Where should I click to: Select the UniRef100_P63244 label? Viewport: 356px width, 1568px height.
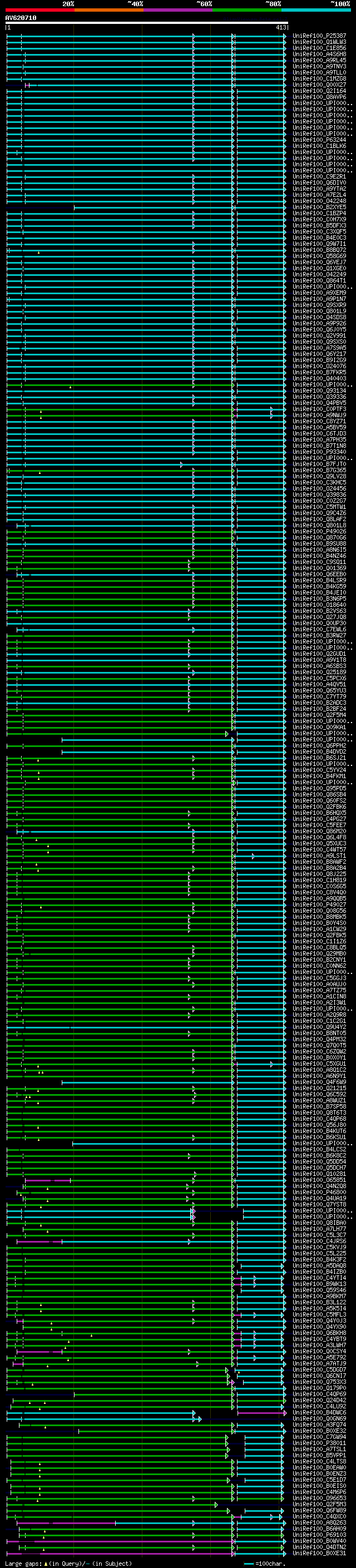pyautogui.click(x=319, y=140)
